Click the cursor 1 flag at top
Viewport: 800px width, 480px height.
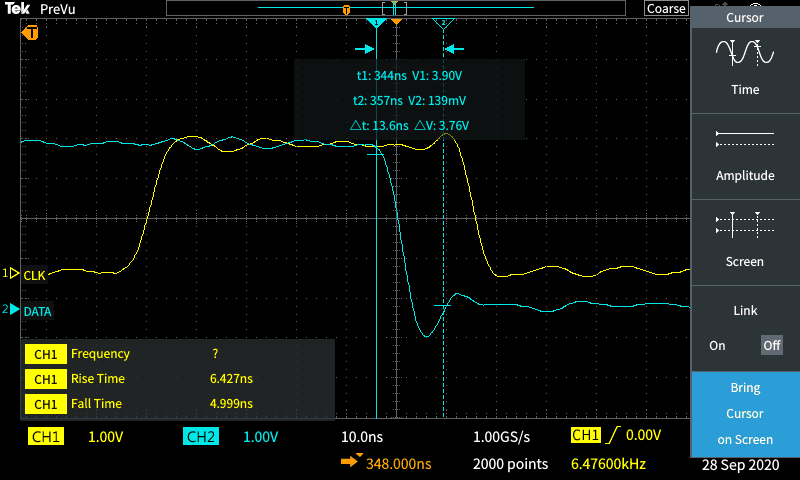tap(376, 22)
